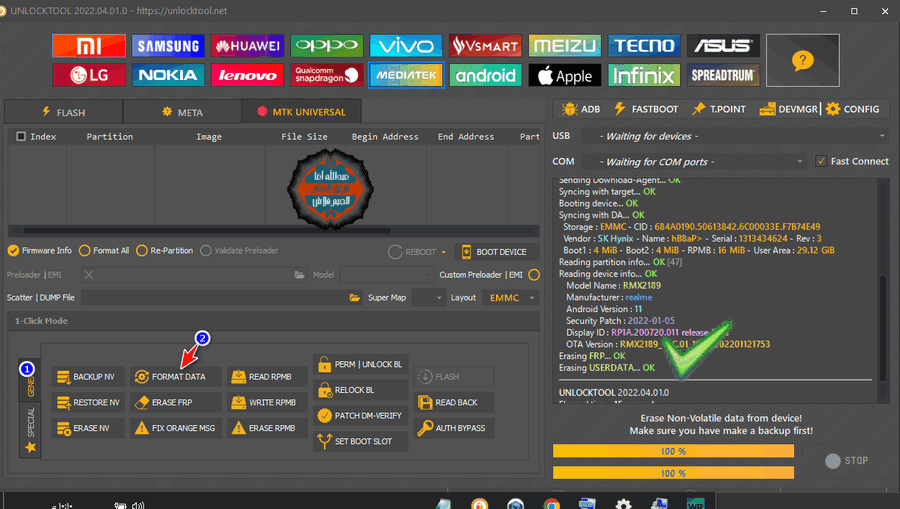Open the Special star side tab
This screenshot has height=509, width=900.
point(30,430)
